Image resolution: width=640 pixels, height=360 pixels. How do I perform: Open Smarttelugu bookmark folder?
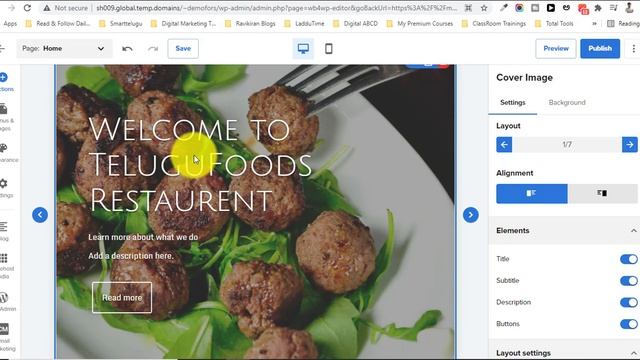[120, 24]
